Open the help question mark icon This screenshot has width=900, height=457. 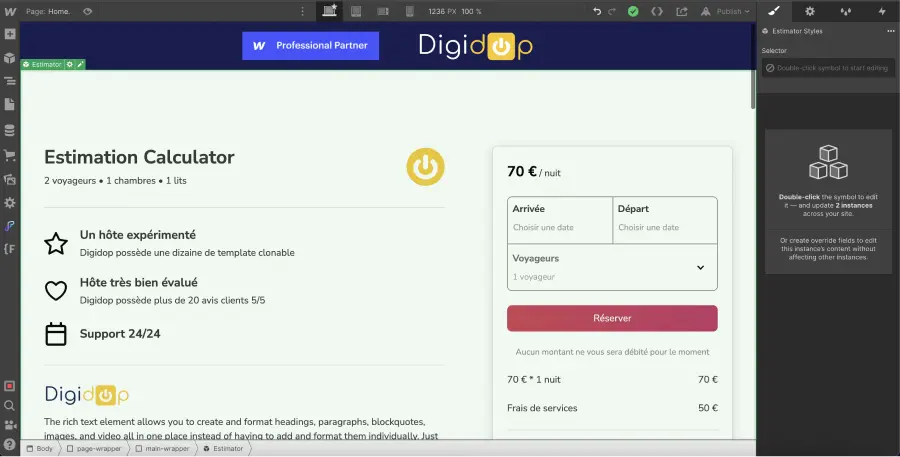(x=9, y=444)
